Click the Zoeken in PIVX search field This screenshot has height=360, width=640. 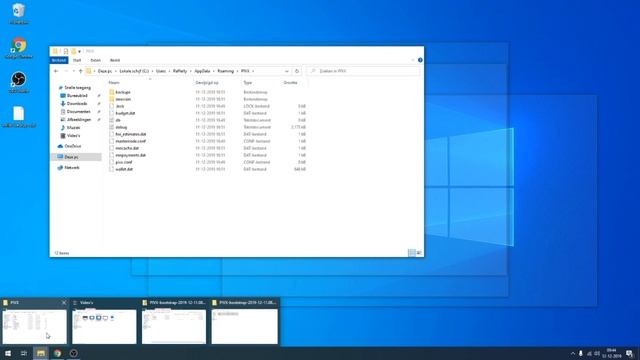[363, 71]
